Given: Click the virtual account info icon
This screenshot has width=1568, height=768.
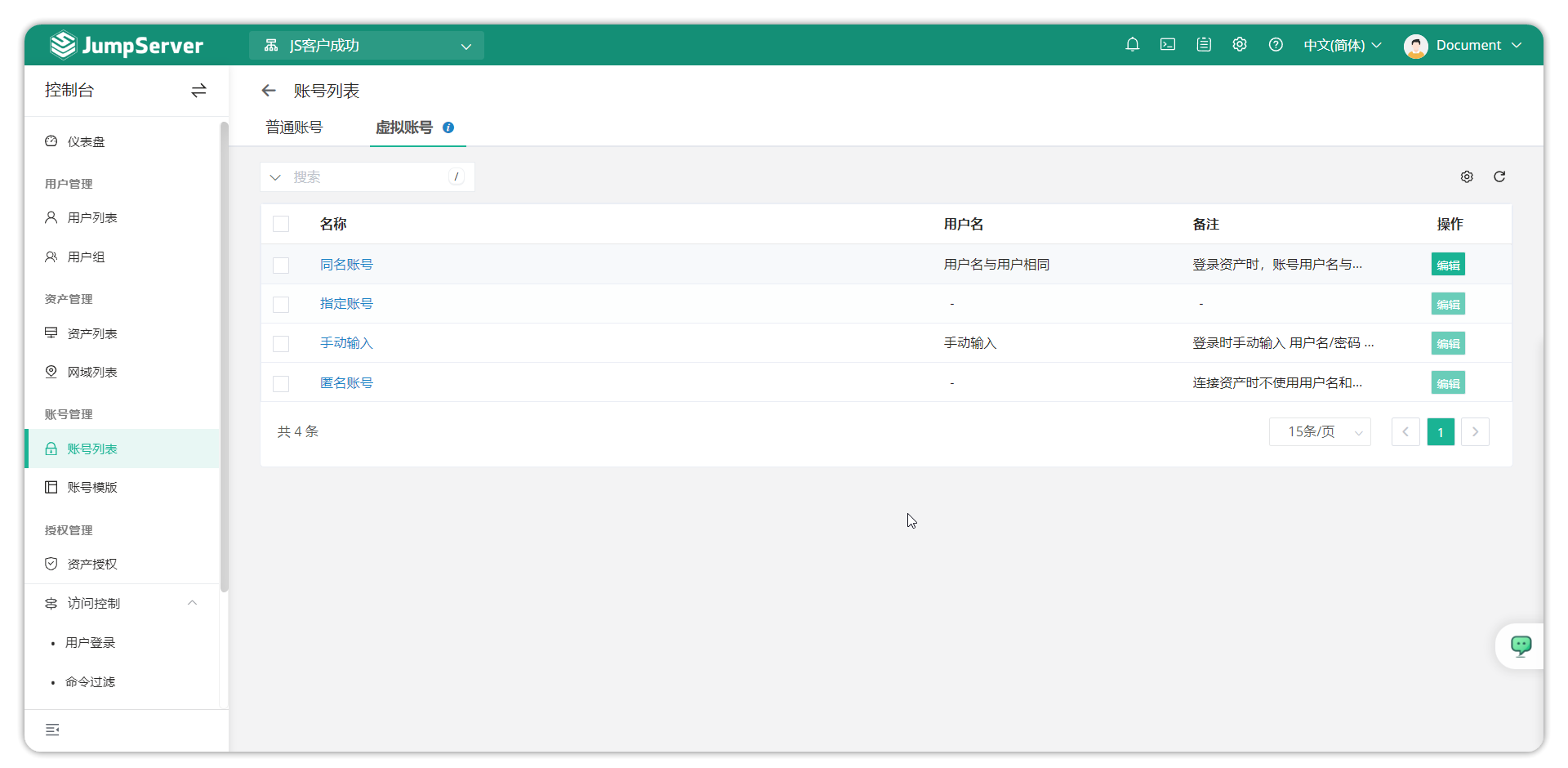Looking at the screenshot, I should (x=448, y=127).
